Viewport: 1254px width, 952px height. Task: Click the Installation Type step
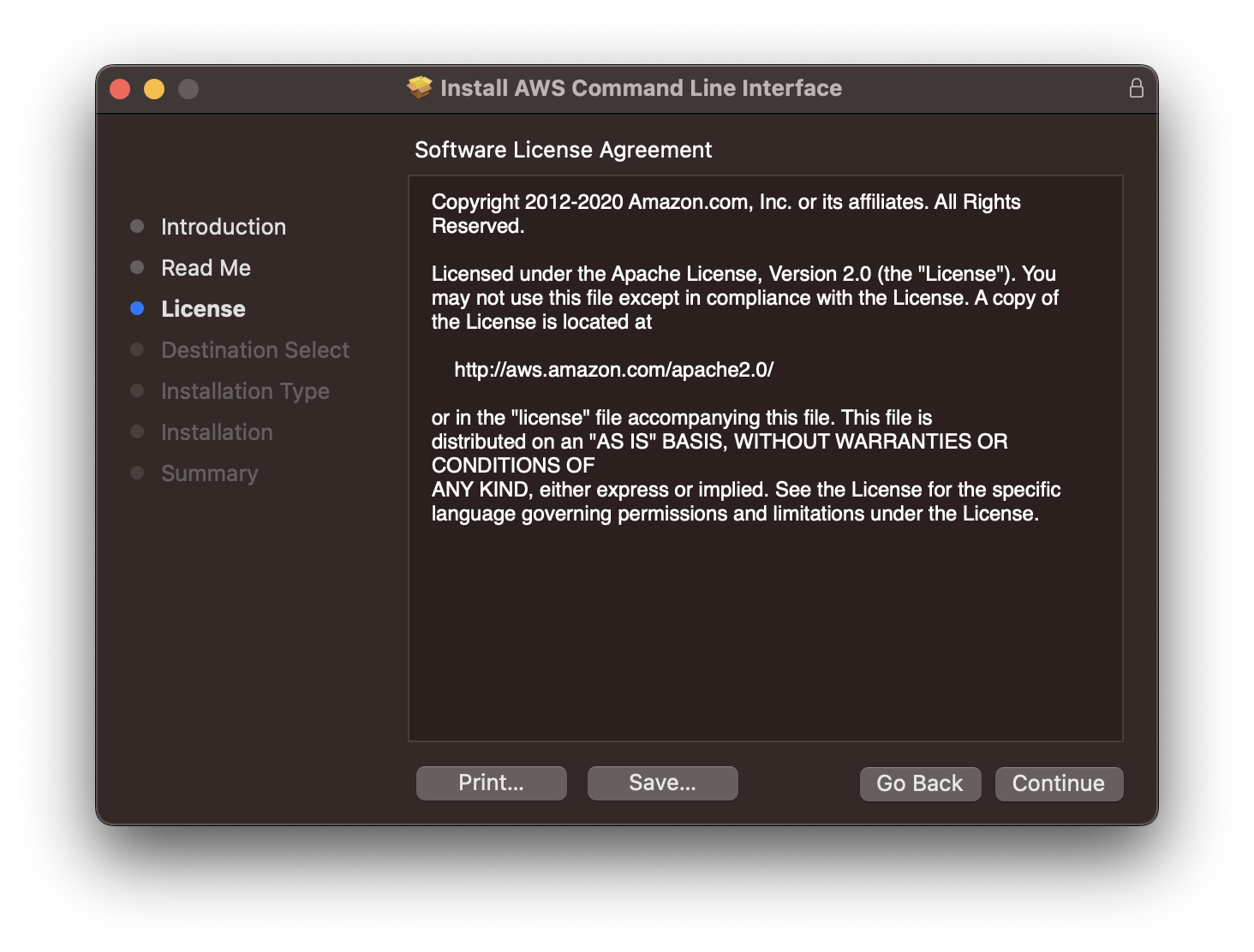(x=245, y=391)
